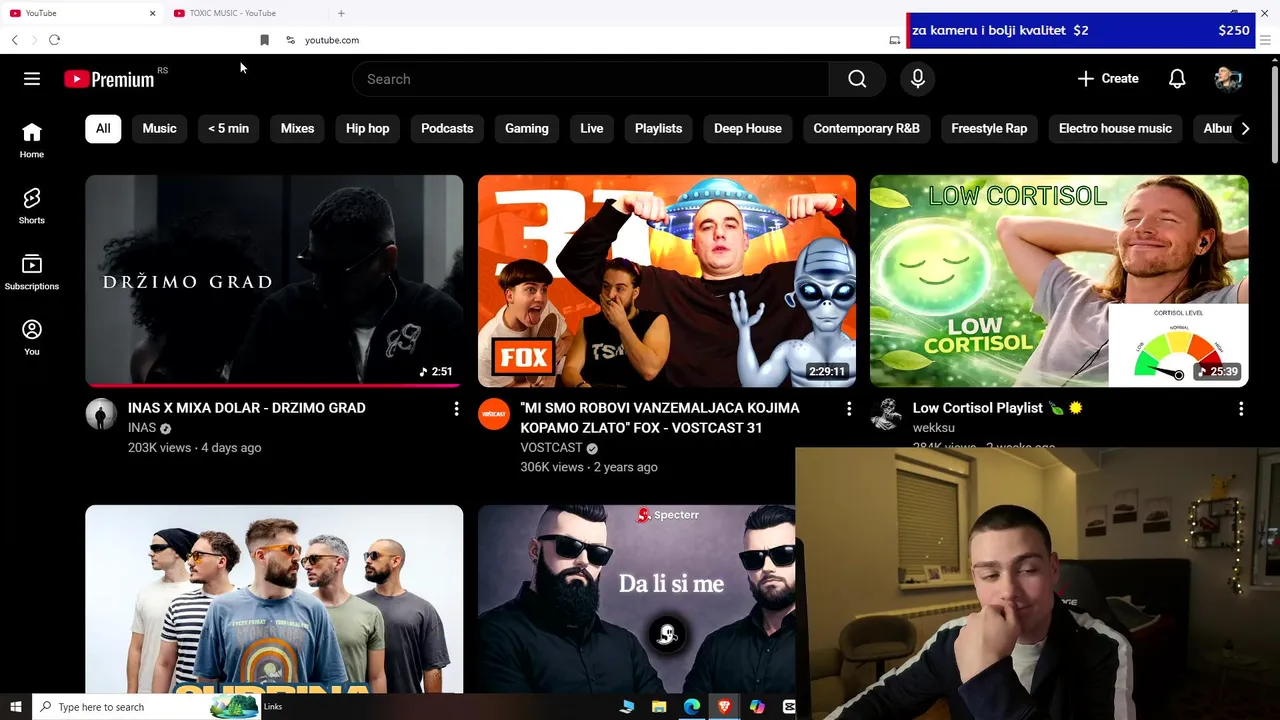Viewport: 1280px width, 720px height.
Task: Click the Create button
Action: pos(1108,79)
